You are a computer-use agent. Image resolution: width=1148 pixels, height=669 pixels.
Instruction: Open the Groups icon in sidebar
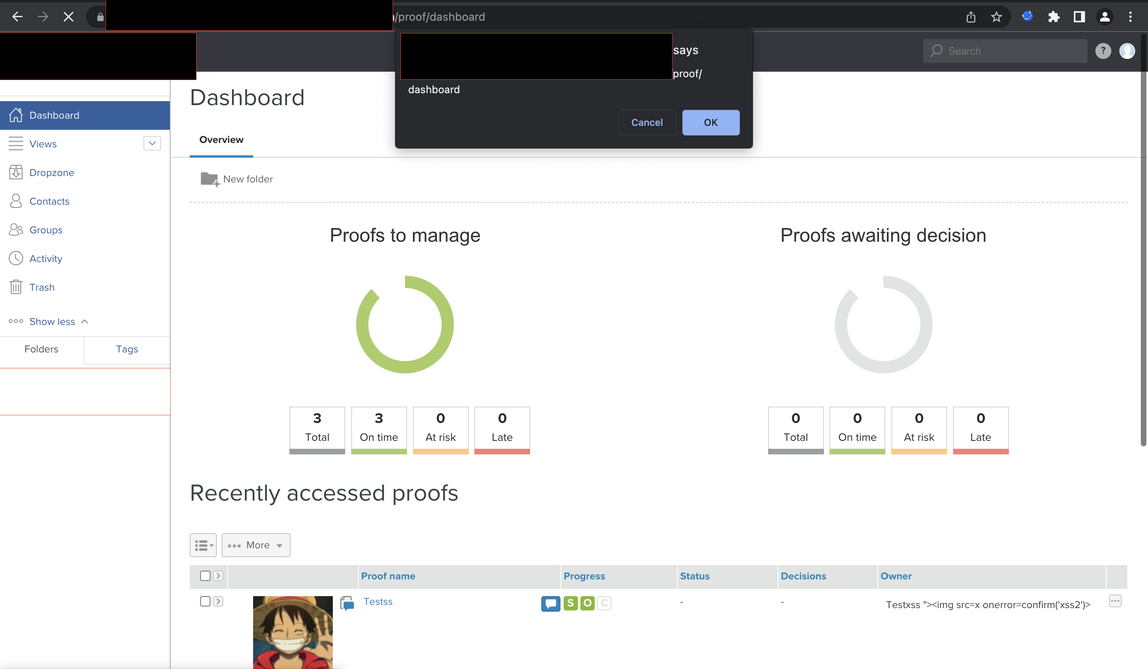pyautogui.click(x=15, y=230)
